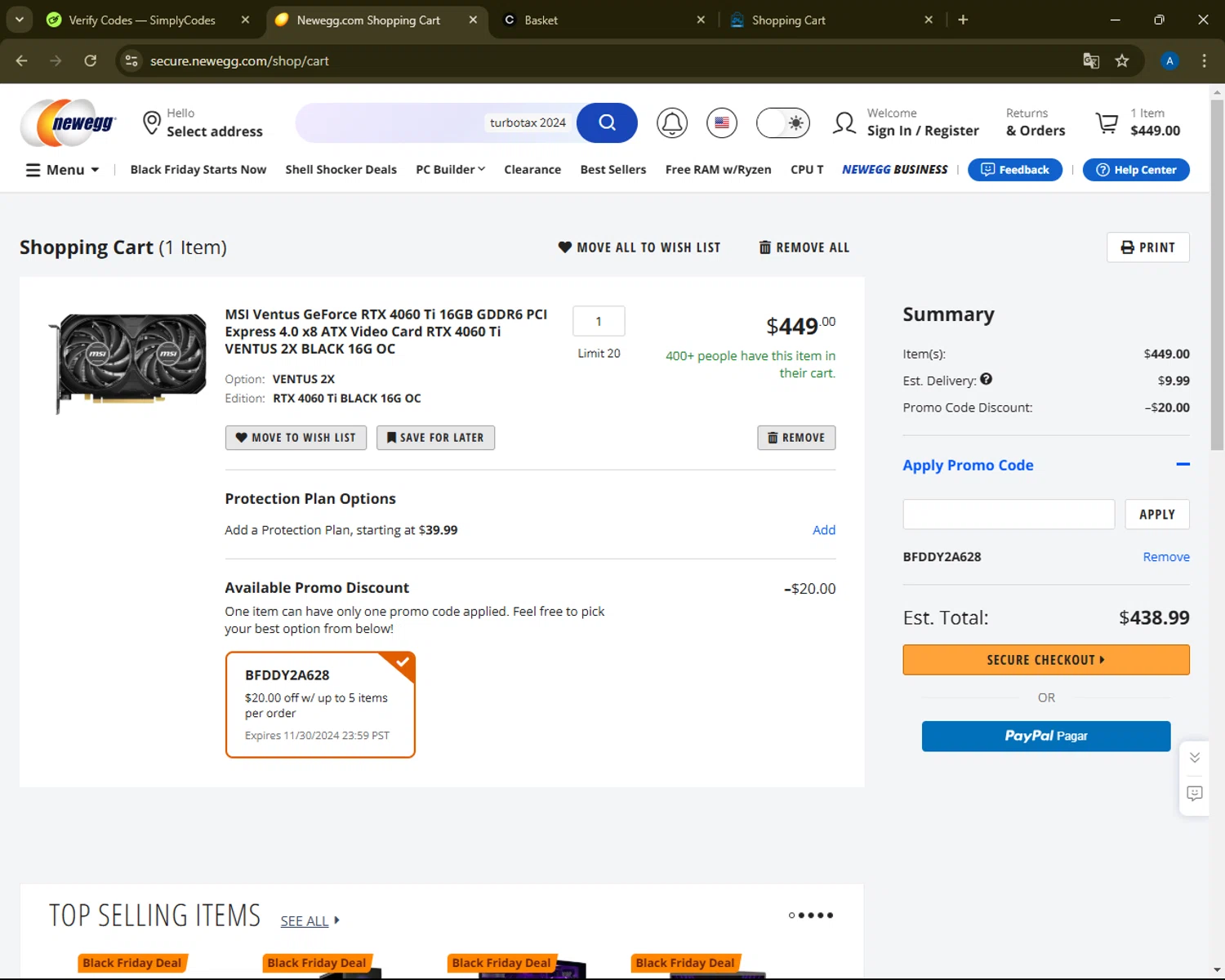Screen dimensions: 1225x980
Task: Click the Newegg logo
Action: point(69,123)
